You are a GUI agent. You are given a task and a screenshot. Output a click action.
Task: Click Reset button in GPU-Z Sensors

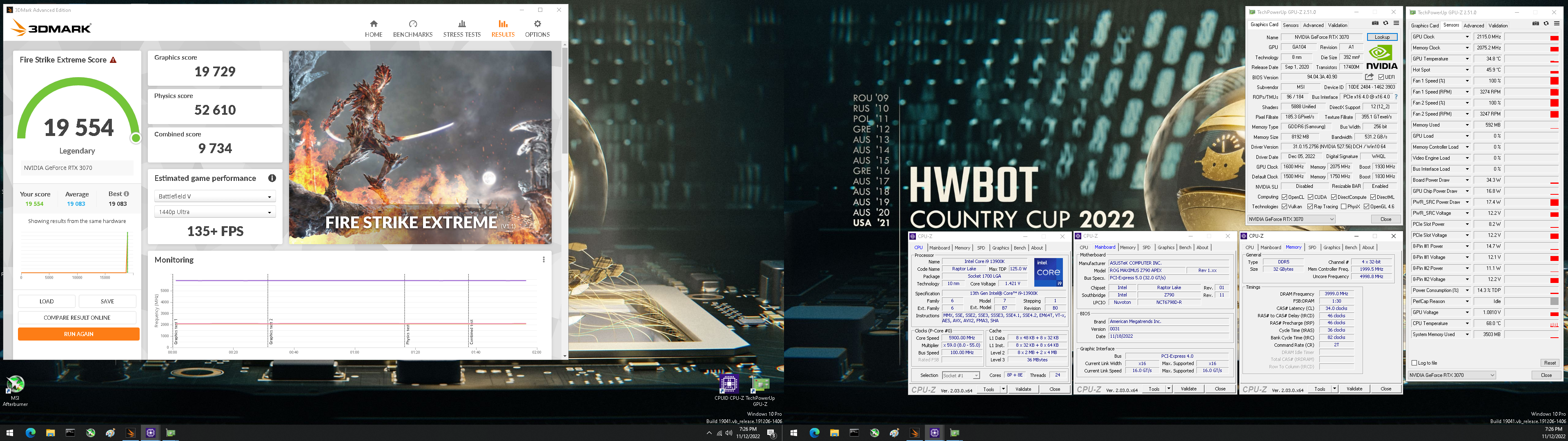pyautogui.click(x=1549, y=363)
